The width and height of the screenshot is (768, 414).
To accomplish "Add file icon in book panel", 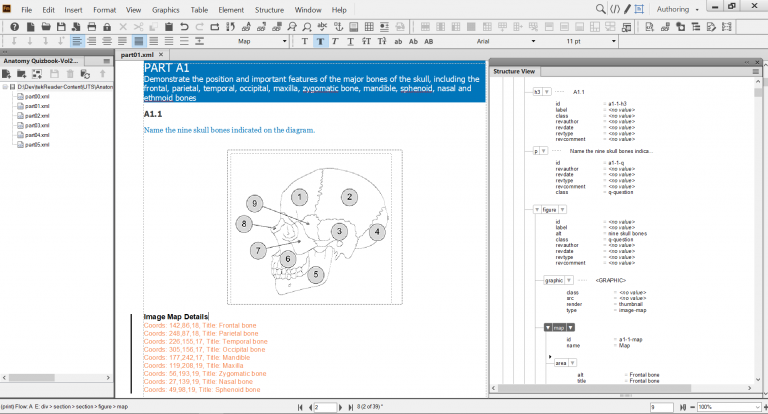I will tap(6, 74).
